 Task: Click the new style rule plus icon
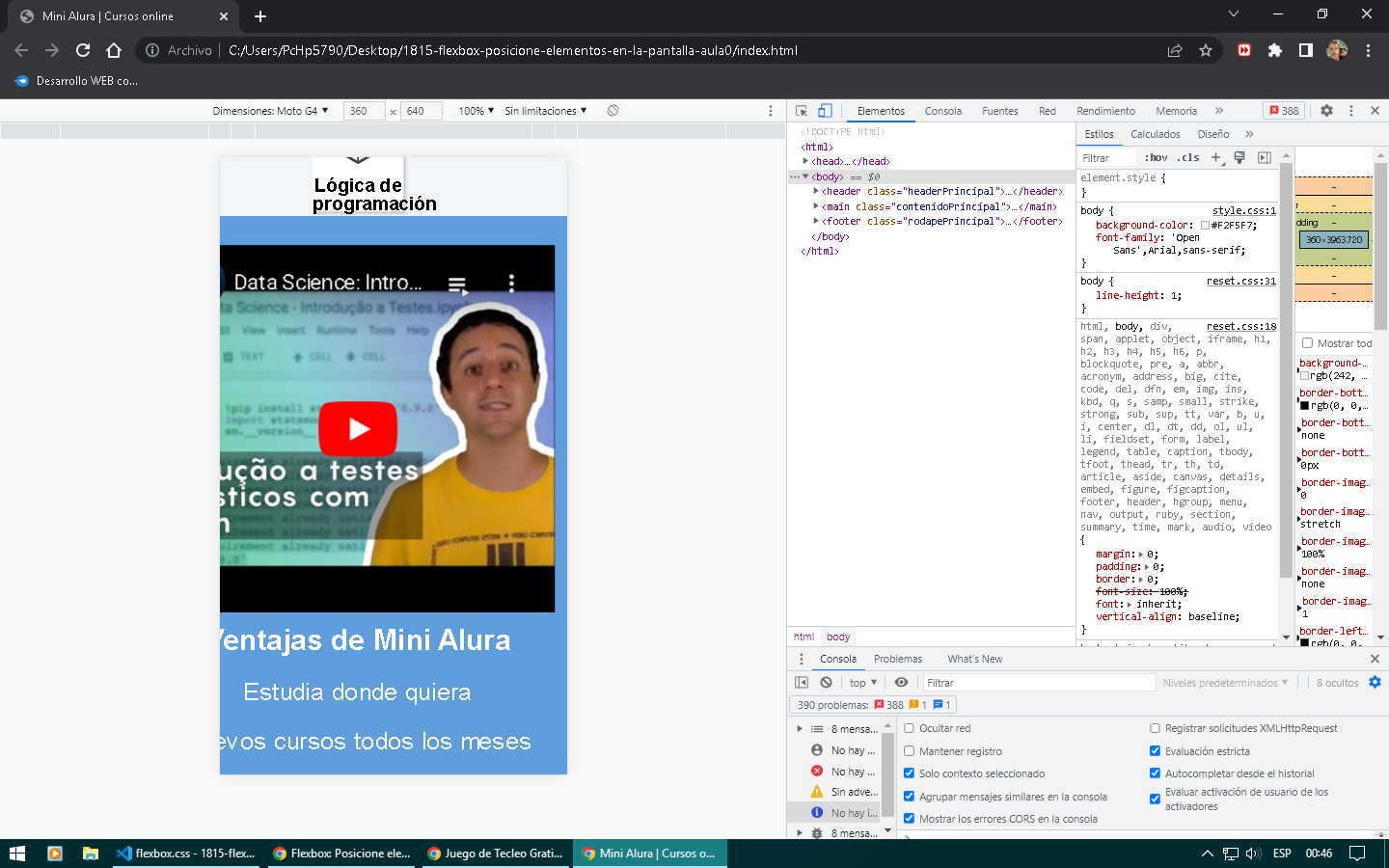(x=1215, y=157)
